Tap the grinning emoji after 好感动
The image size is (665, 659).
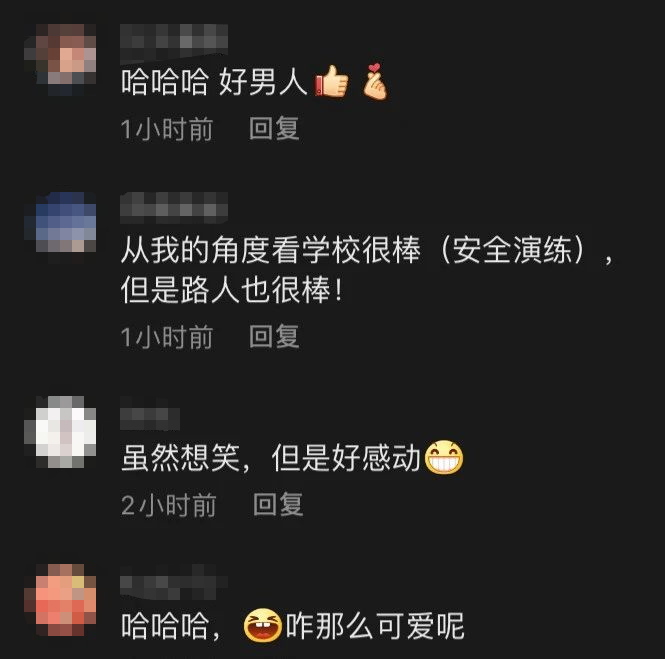pos(444,457)
